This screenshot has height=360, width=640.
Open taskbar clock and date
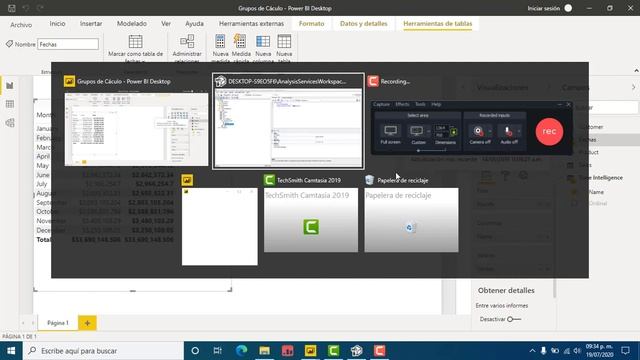[x=599, y=351]
